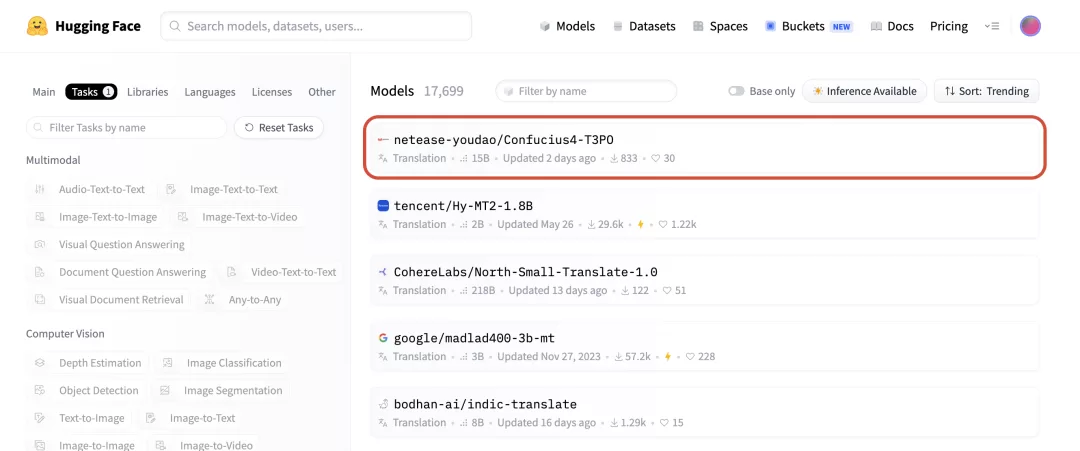Open tencent/Hy-MT2-1.8B model
Image resolution: width=1080 pixels, height=451 pixels.
705,214
